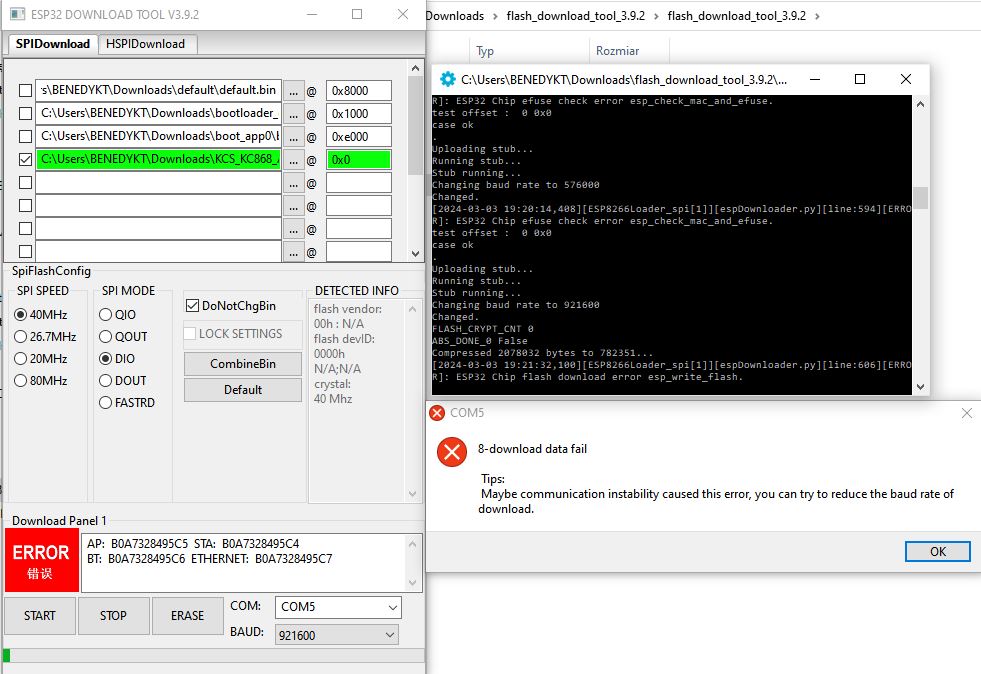Open the COM port dropdown

pos(338,607)
